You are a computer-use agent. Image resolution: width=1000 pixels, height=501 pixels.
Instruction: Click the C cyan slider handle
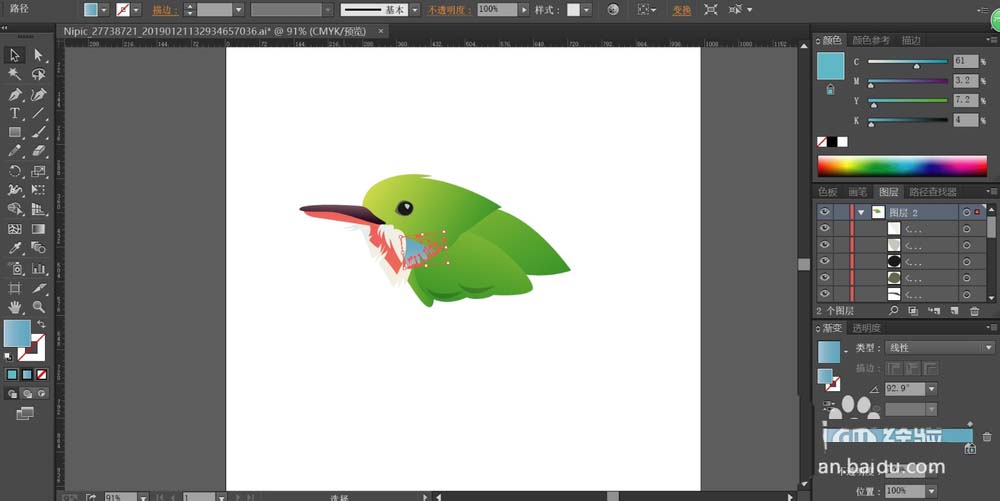click(917, 66)
